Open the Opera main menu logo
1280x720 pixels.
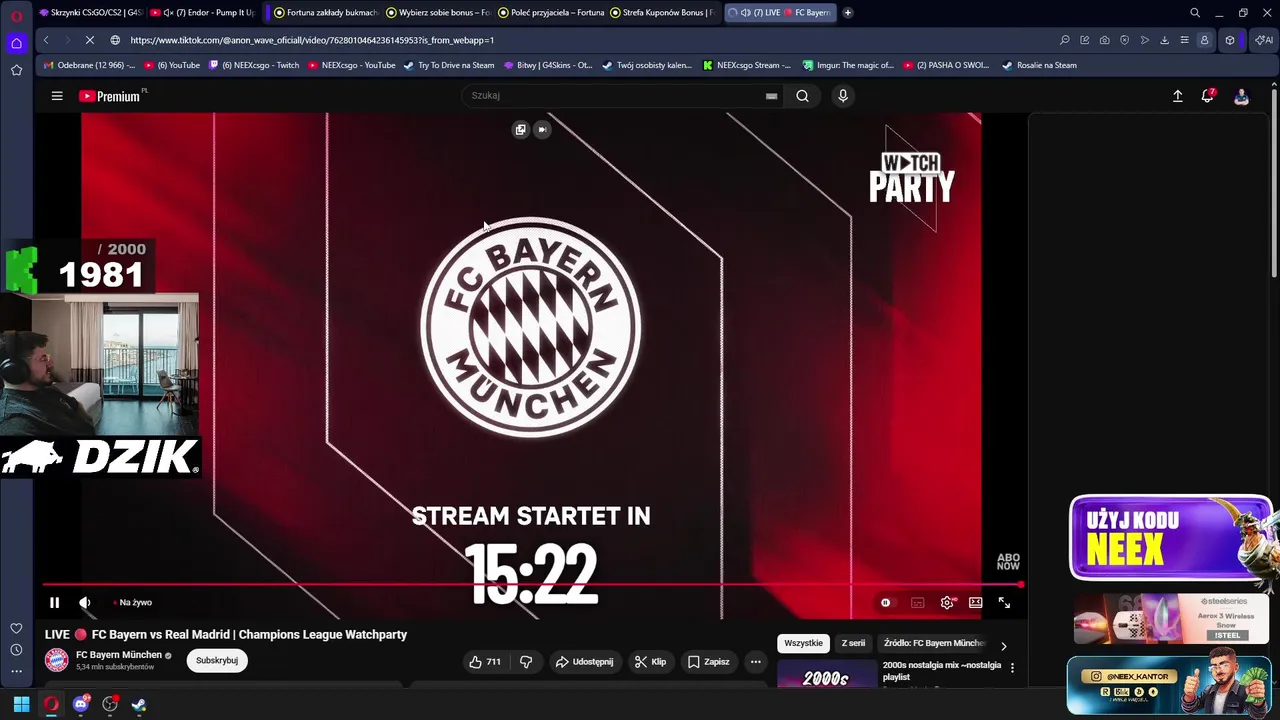point(16,14)
